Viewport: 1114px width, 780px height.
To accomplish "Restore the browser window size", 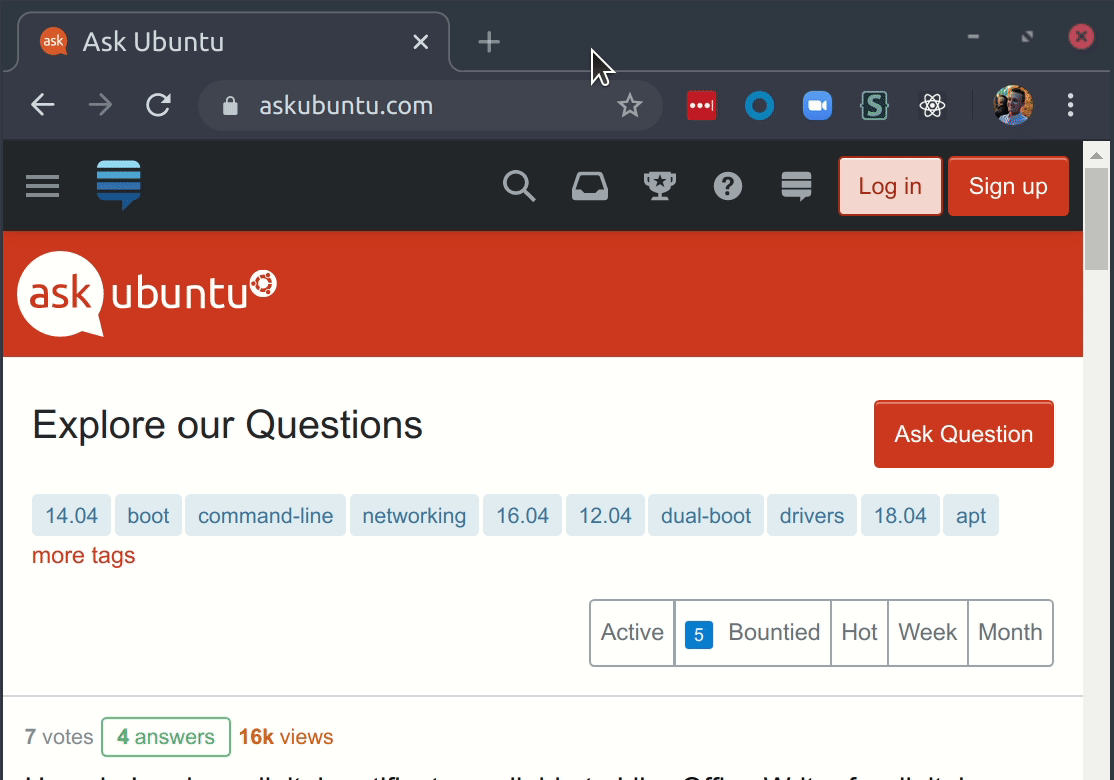I will click(x=1027, y=36).
